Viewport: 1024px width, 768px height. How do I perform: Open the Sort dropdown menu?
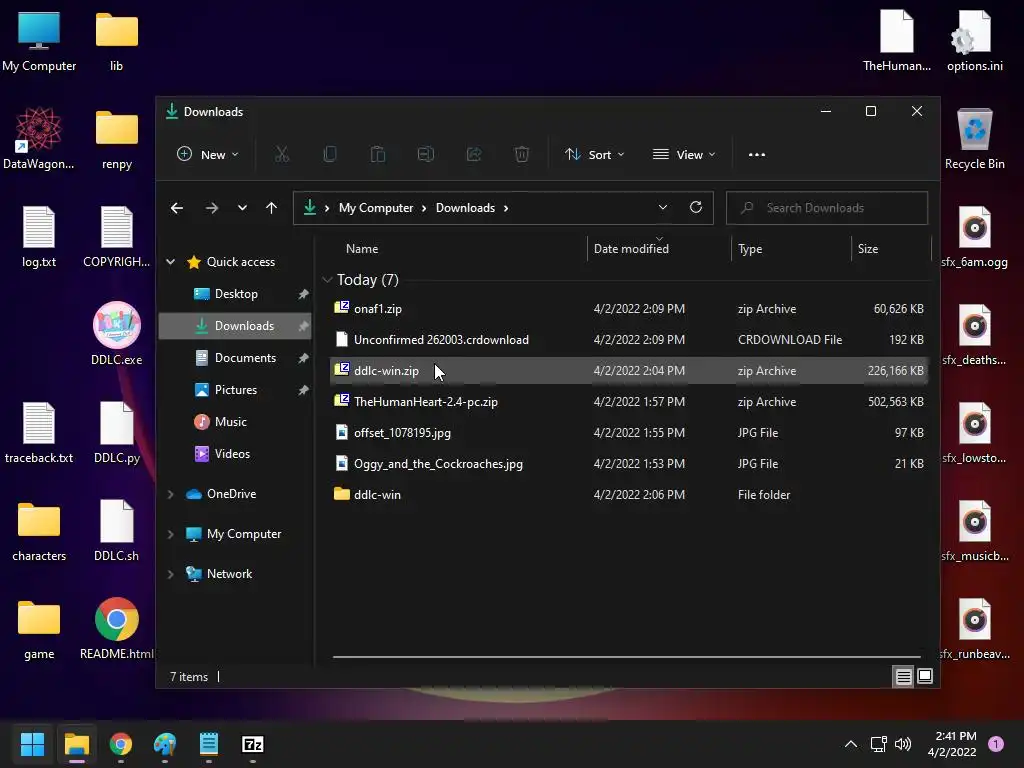pos(594,154)
